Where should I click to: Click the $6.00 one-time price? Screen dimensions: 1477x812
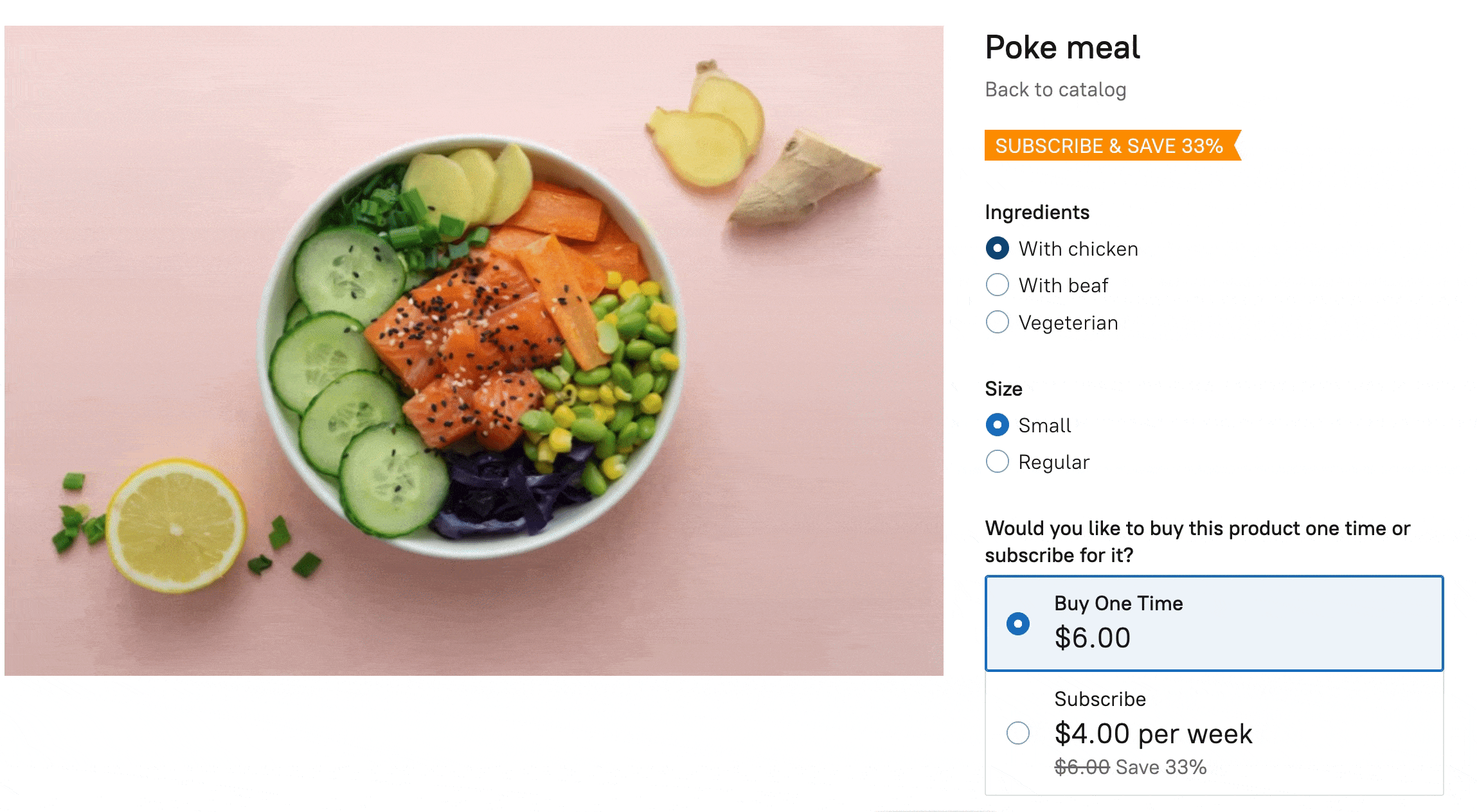pos(1094,637)
